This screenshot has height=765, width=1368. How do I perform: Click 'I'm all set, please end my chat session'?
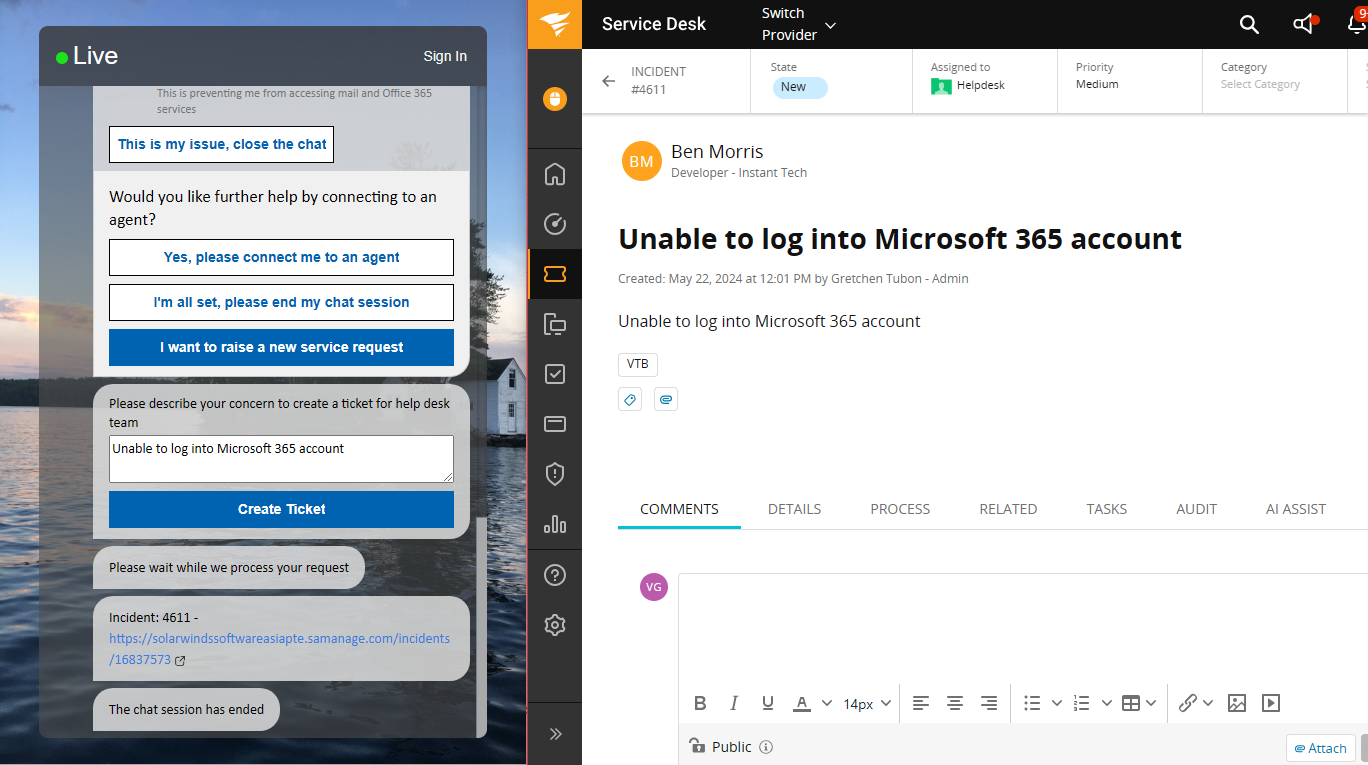click(281, 302)
